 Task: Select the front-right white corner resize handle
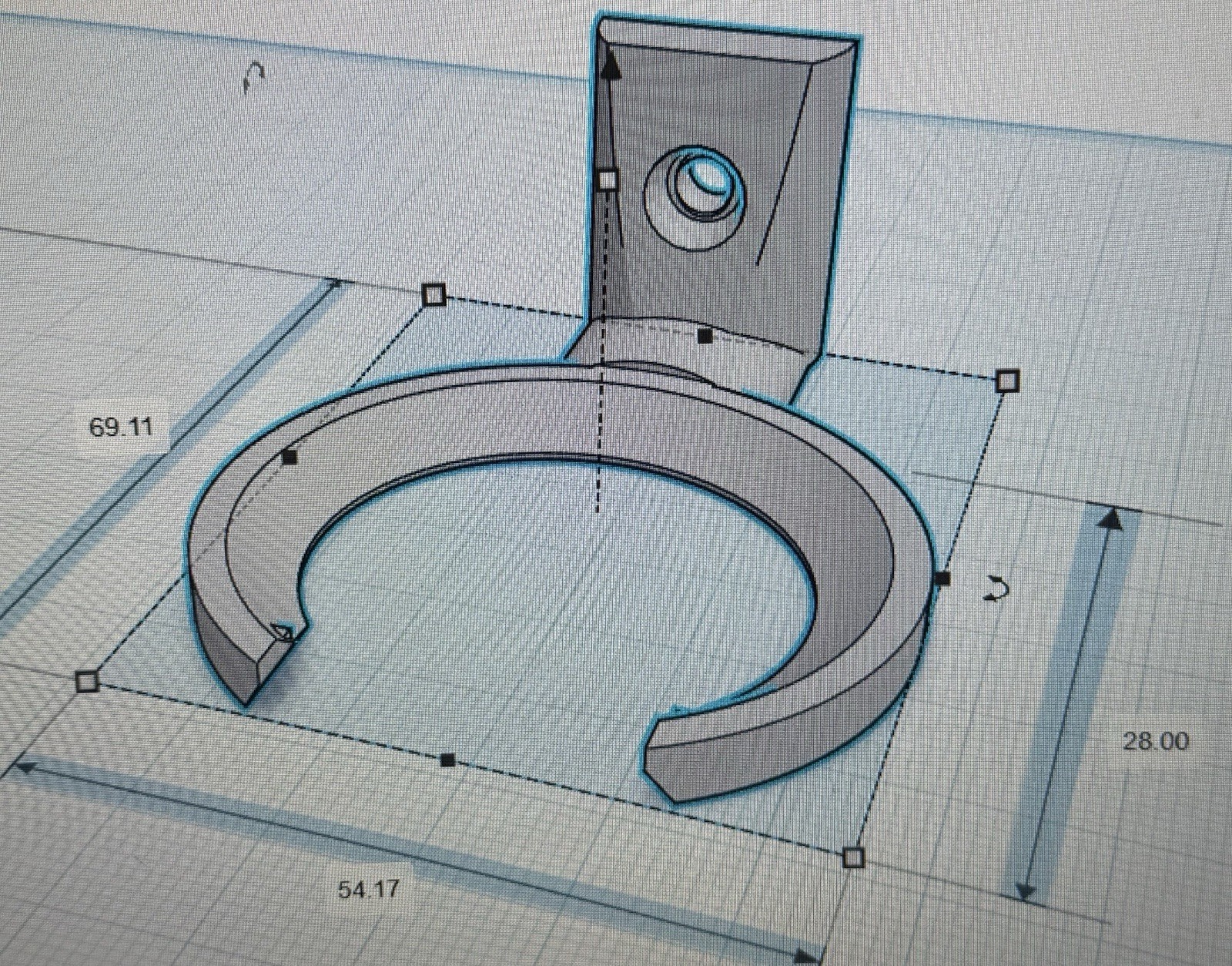pyautogui.click(x=852, y=857)
